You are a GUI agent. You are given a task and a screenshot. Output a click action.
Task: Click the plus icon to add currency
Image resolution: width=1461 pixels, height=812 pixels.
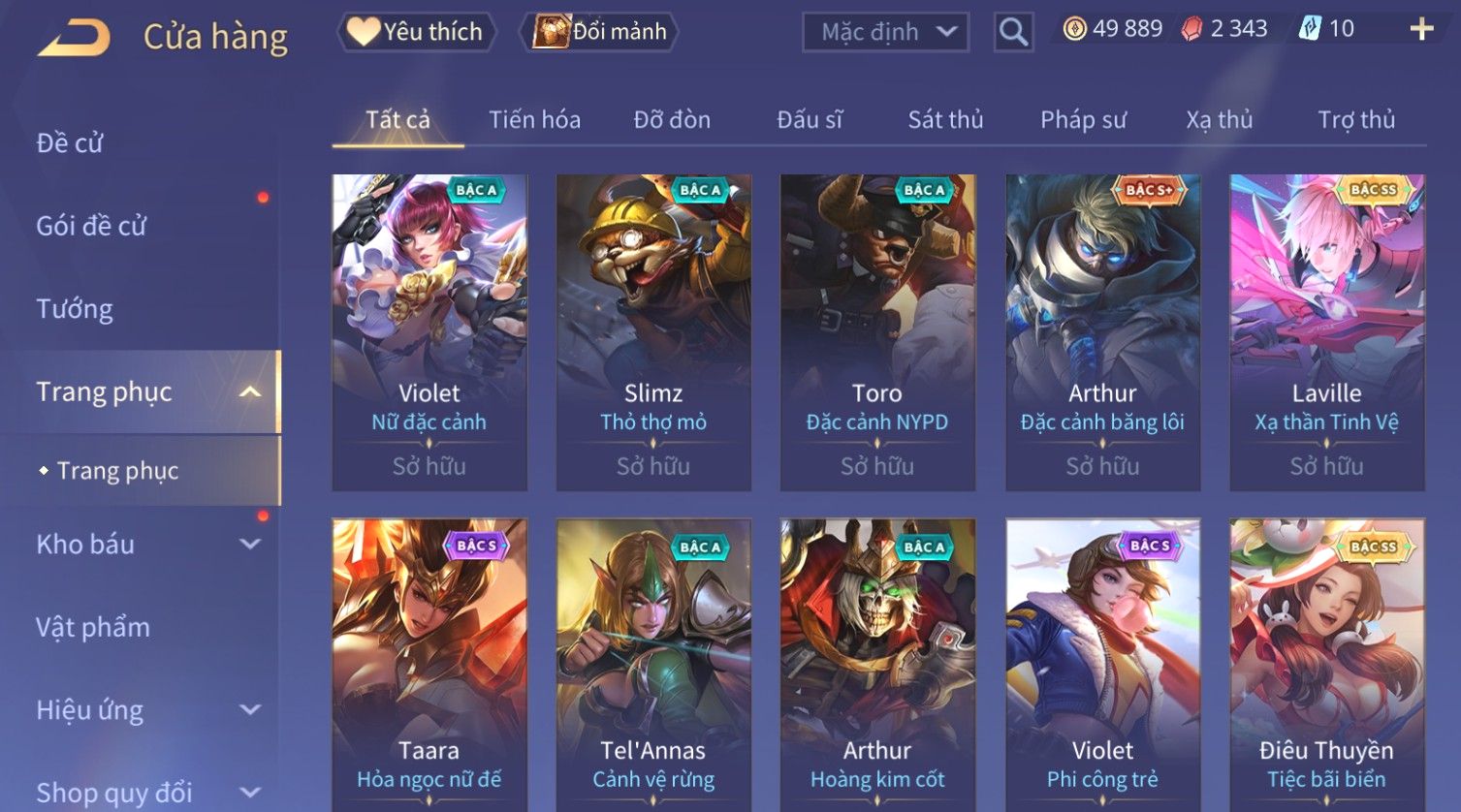(x=1421, y=29)
